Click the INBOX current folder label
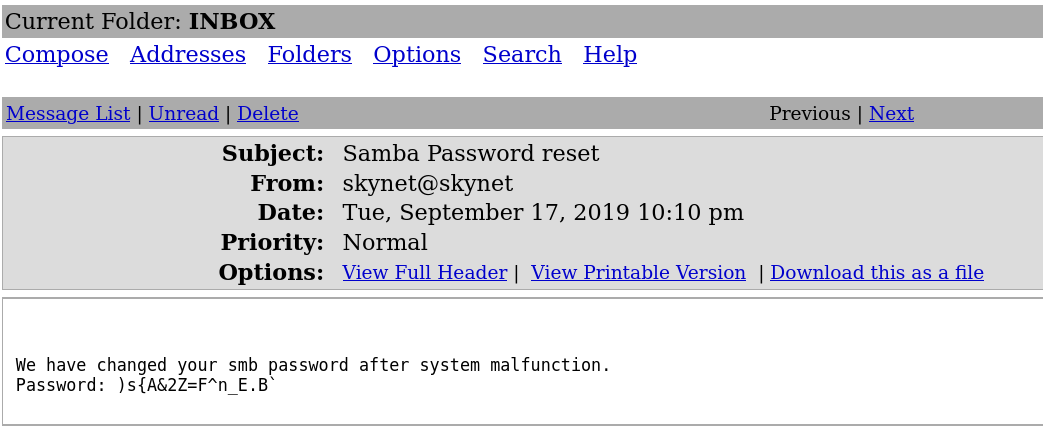This screenshot has height=429, width=1043. click(x=231, y=22)
